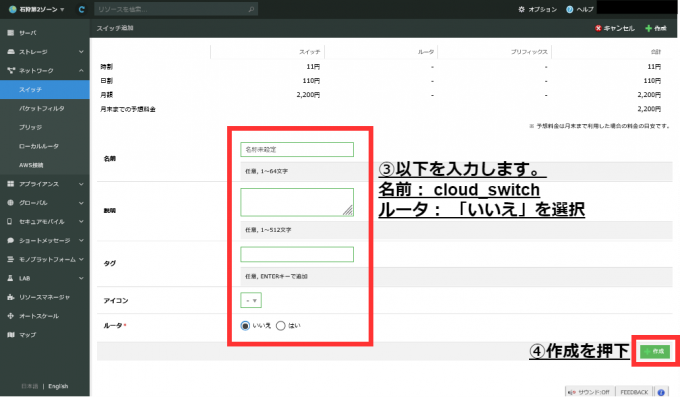Expand the LAB menu chevron

pos(81,278)
